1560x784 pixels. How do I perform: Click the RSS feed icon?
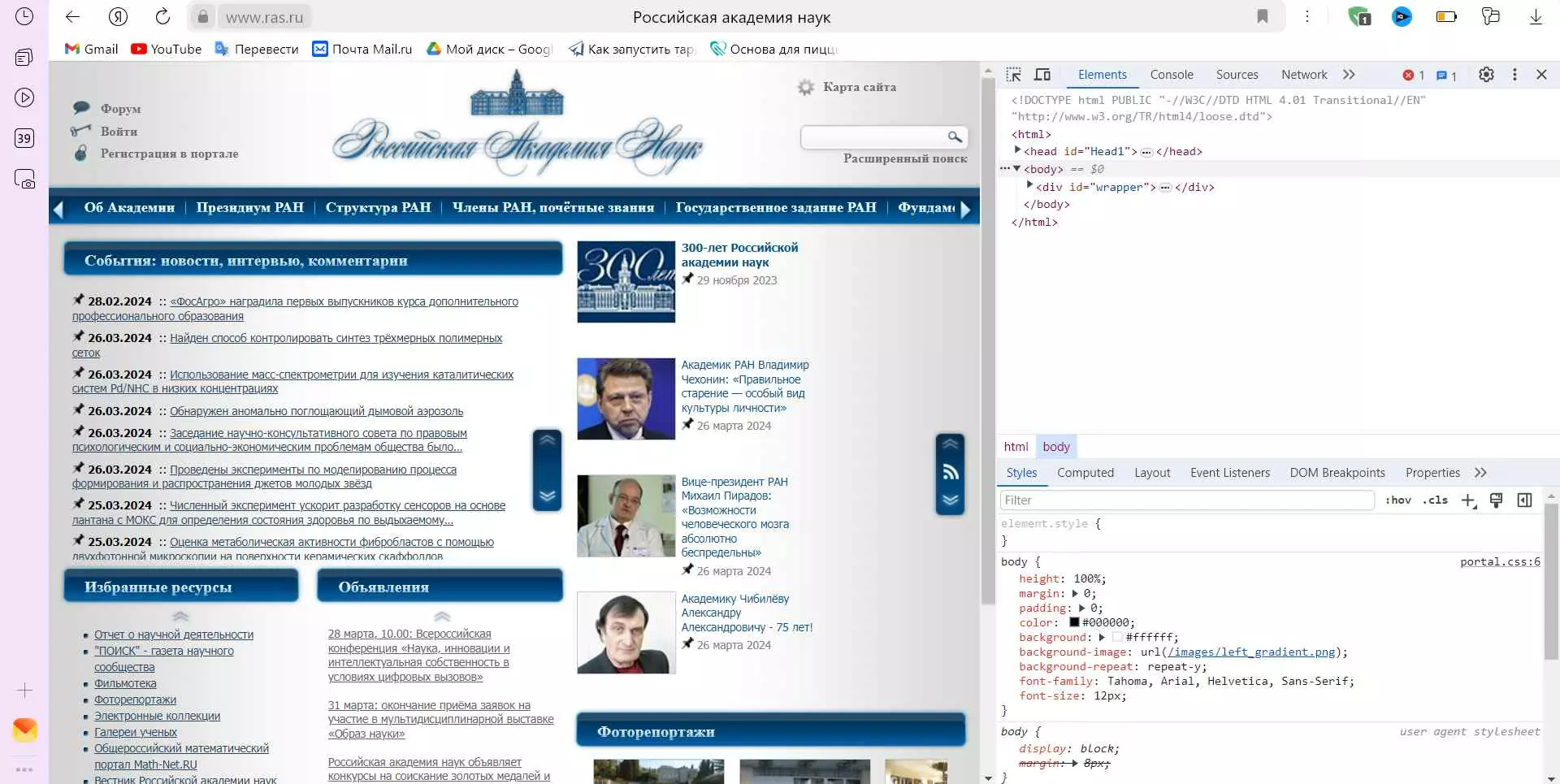point(950,473)
